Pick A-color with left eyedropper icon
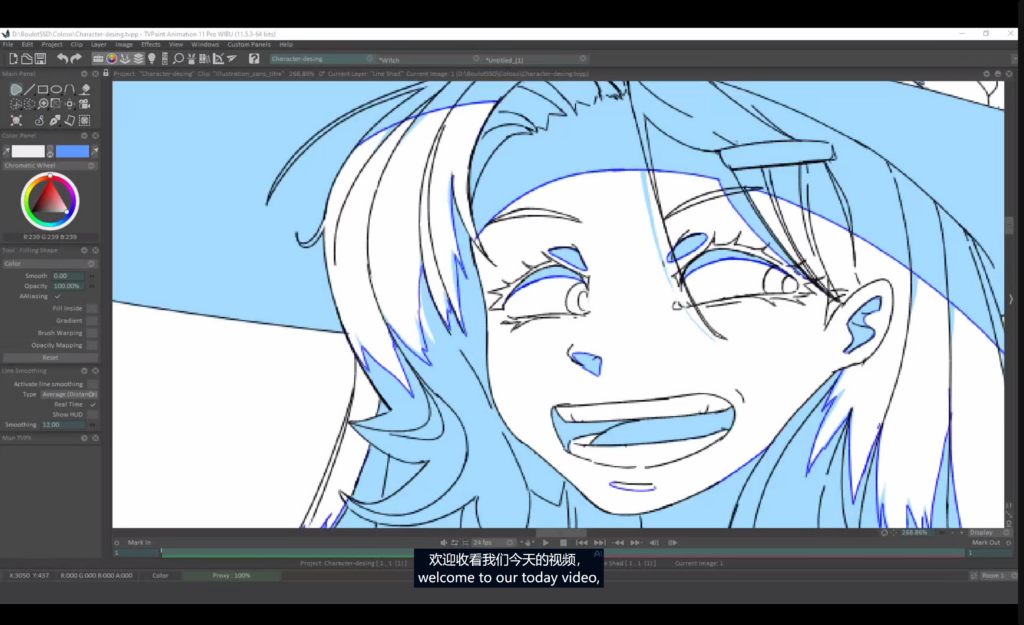The image size is (1024, 625). click(x=7, y=152)
